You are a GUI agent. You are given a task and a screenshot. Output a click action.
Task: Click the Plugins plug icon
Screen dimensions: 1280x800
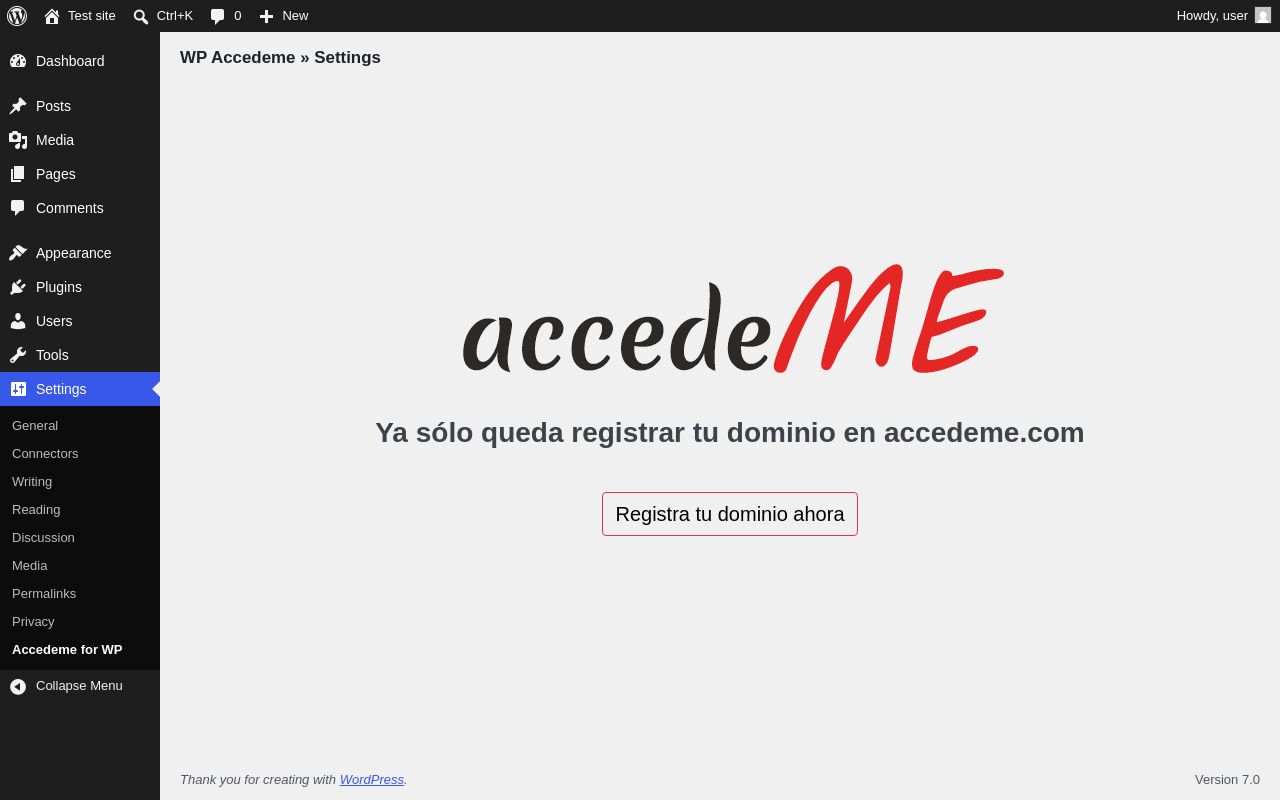click(18, 287)
